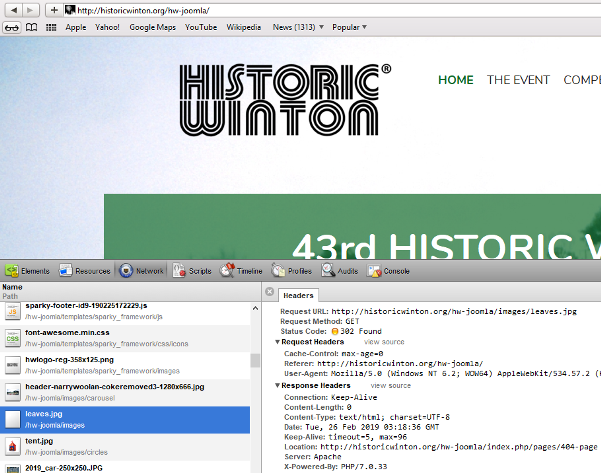
Task: Go forward with the browser forward arrow
Action: (30, 10)
